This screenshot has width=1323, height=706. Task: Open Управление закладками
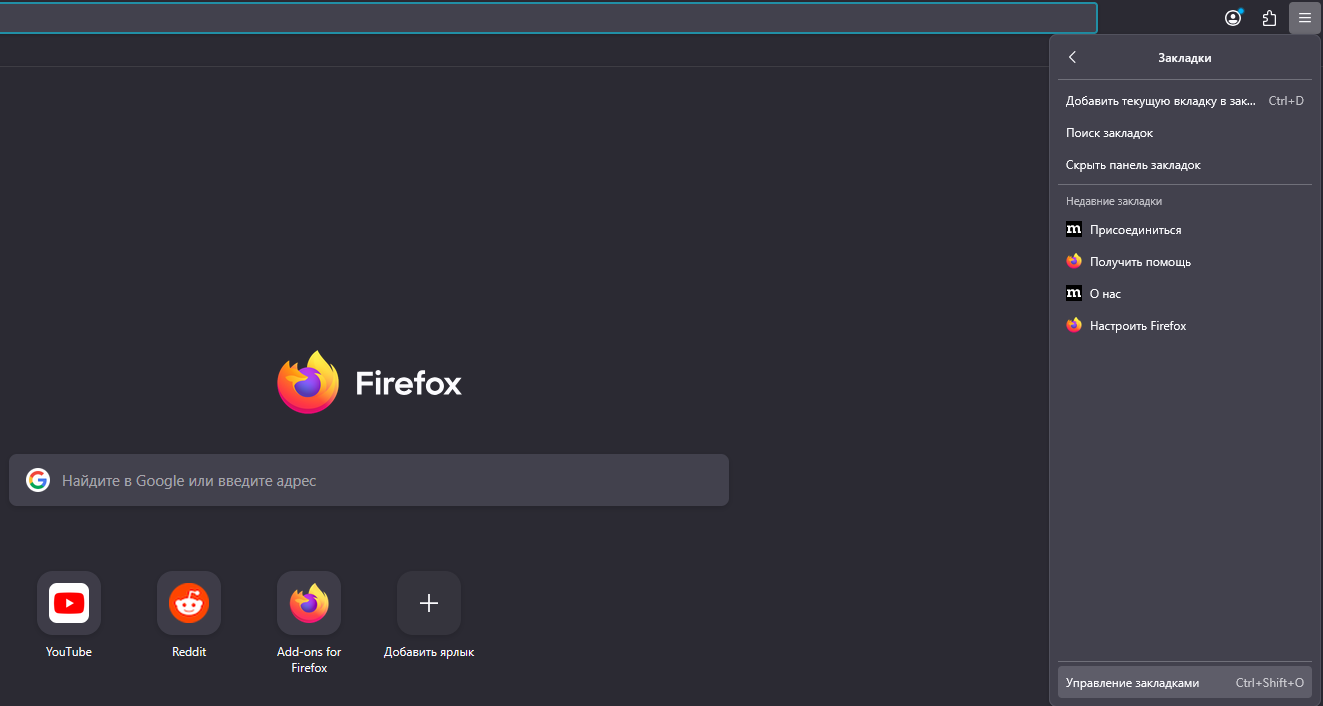click(x=1185, y=682)
